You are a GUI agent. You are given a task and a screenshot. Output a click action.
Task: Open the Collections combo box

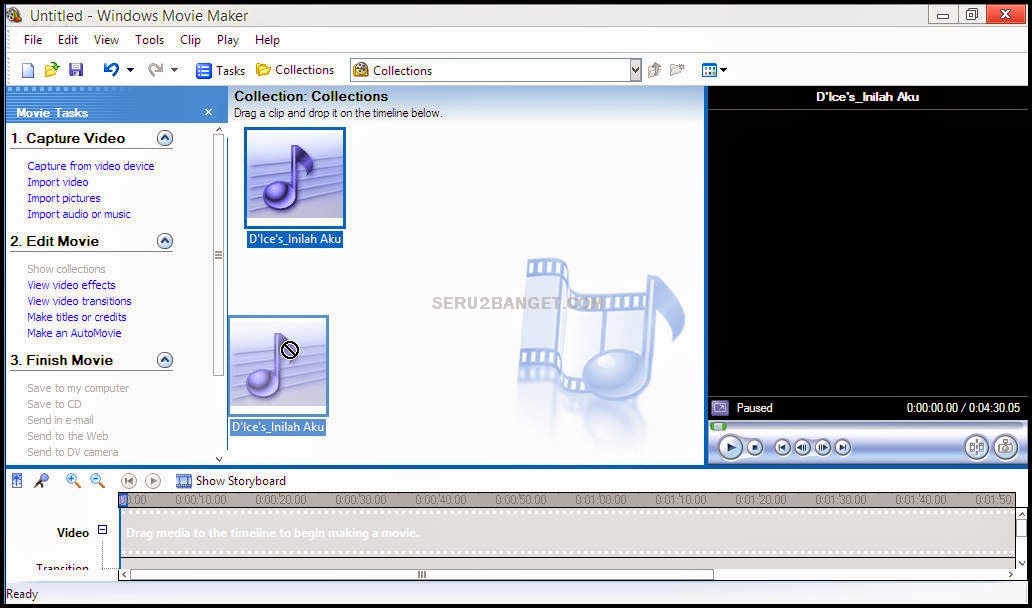[x=496, y=70]
